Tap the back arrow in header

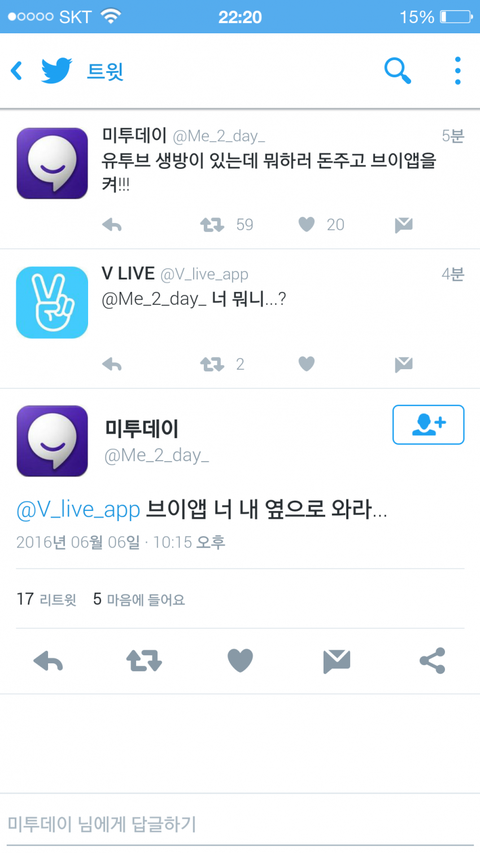click(x=17, y=71)
